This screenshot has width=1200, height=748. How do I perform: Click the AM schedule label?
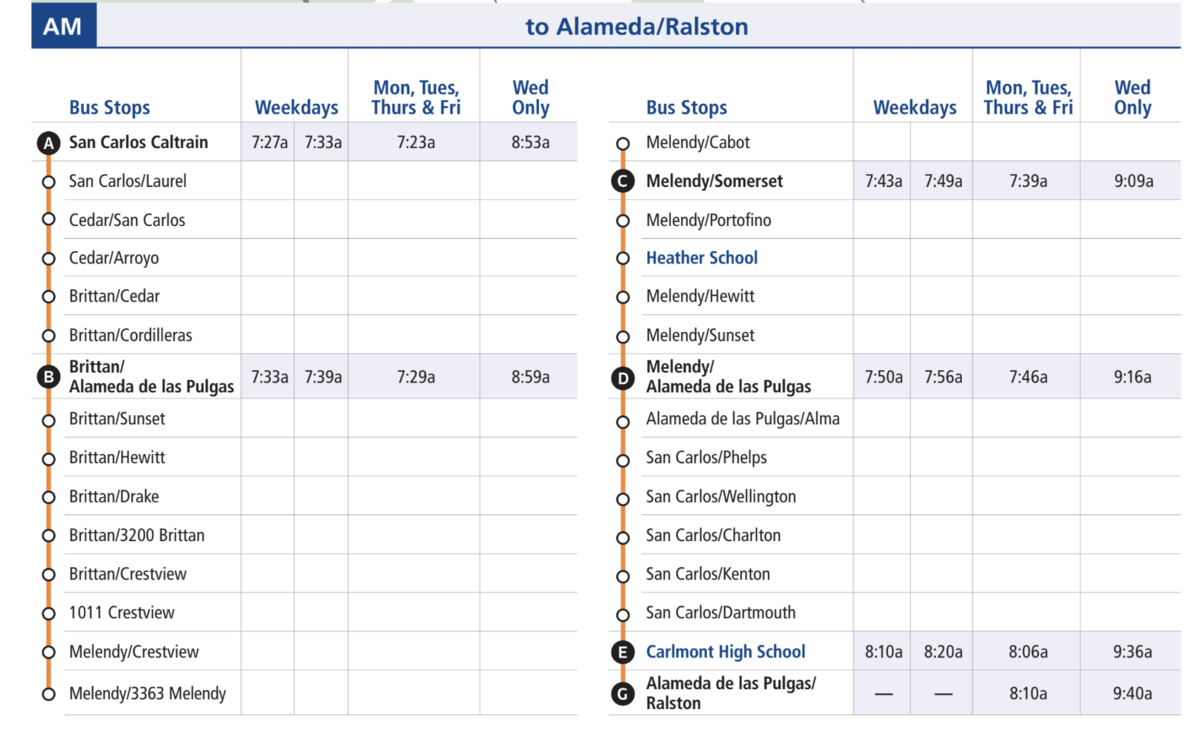(x=63, y=27)
